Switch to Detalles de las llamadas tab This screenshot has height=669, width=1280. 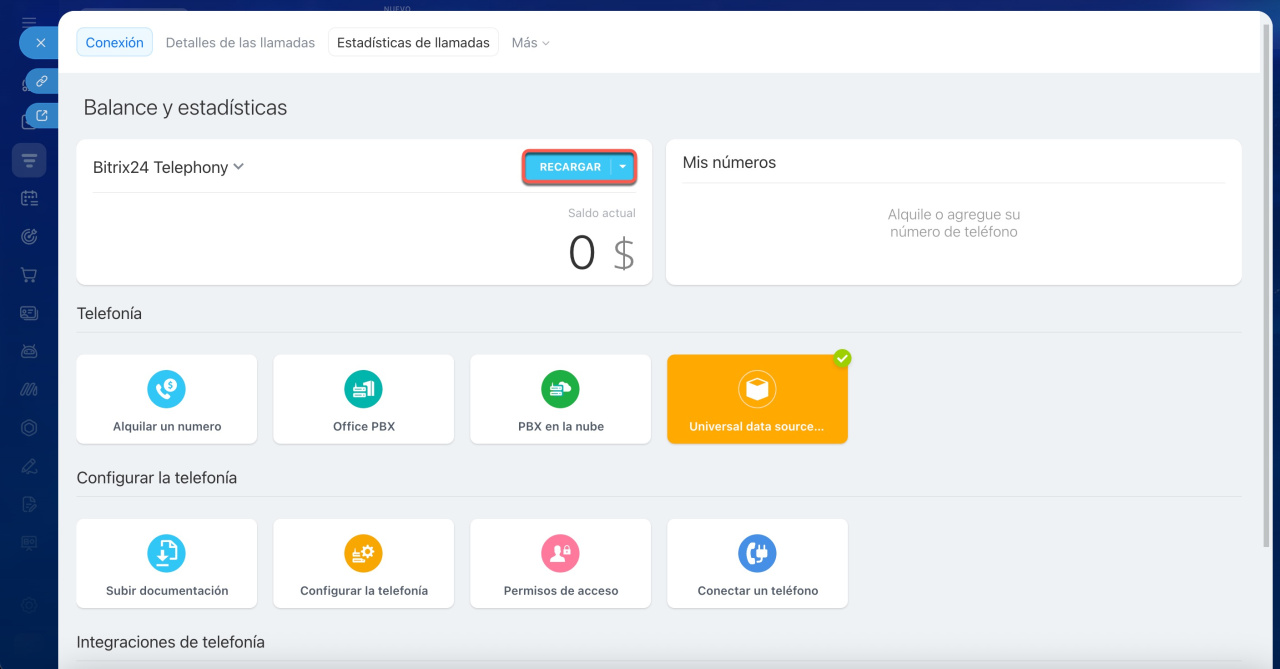point(240,43)
